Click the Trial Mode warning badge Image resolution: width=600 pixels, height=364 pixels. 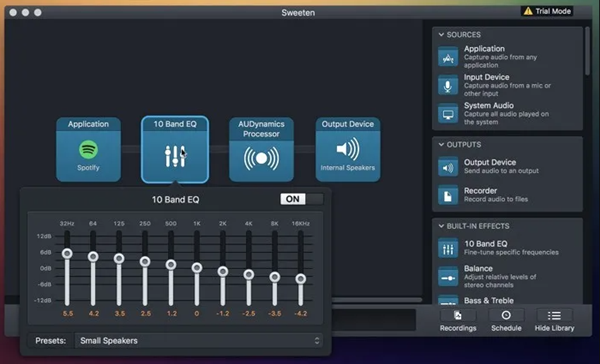(x=547, y=11)
